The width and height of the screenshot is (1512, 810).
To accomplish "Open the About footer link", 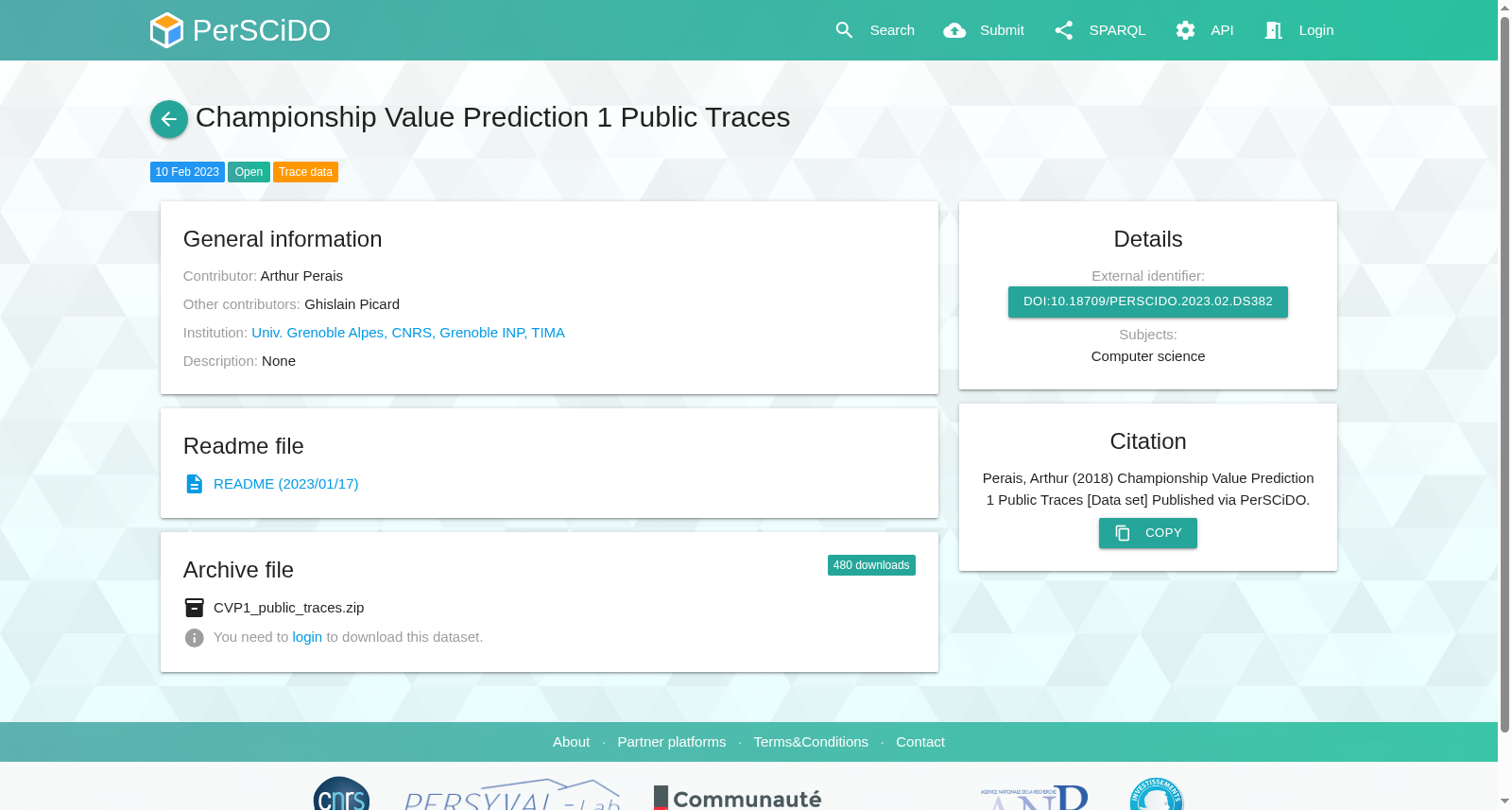I will 571,742.
